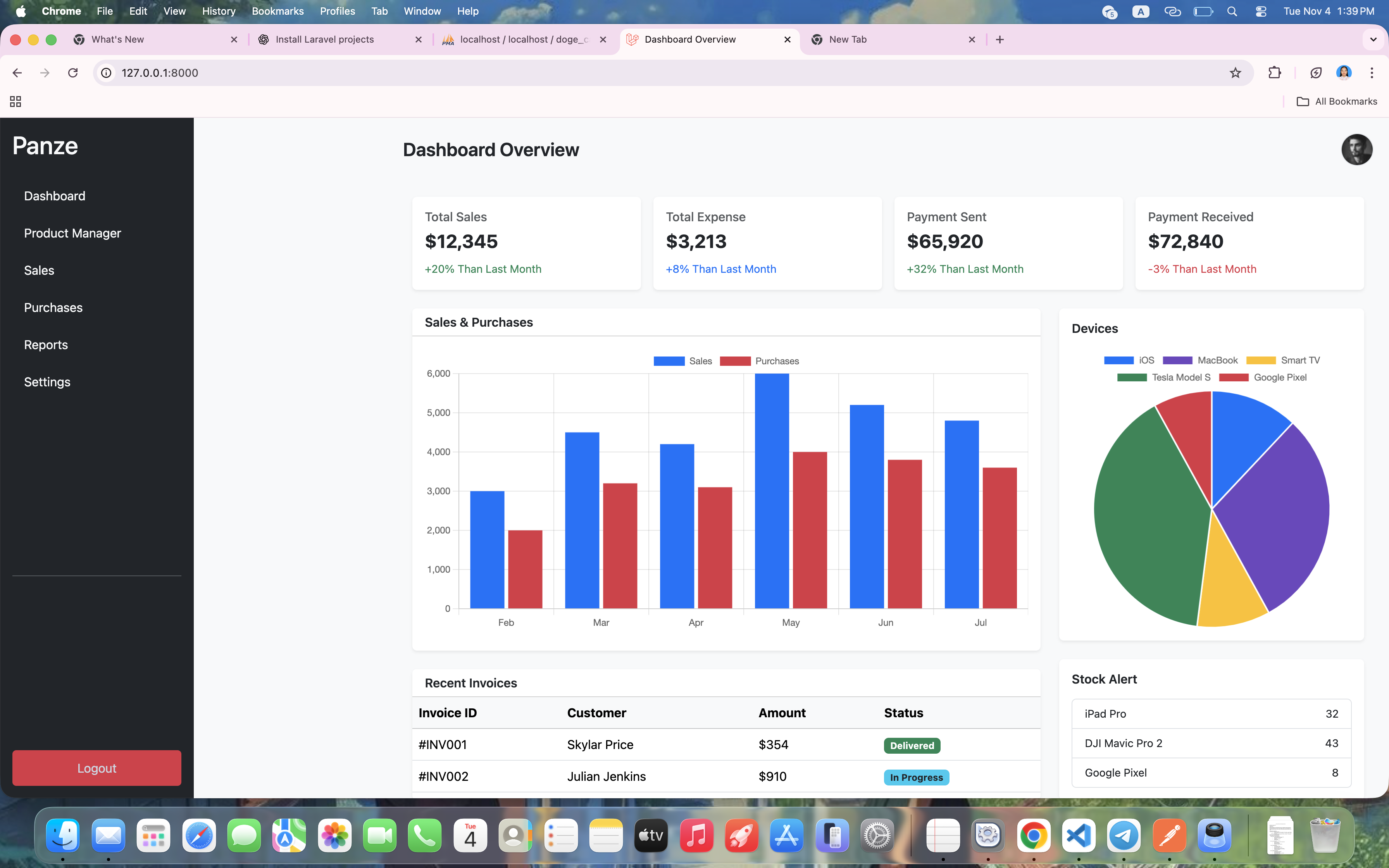Open Chrome three-dot menu
The width and height of the screenshot is (1389, 868).
click(x=1372, y=73)
